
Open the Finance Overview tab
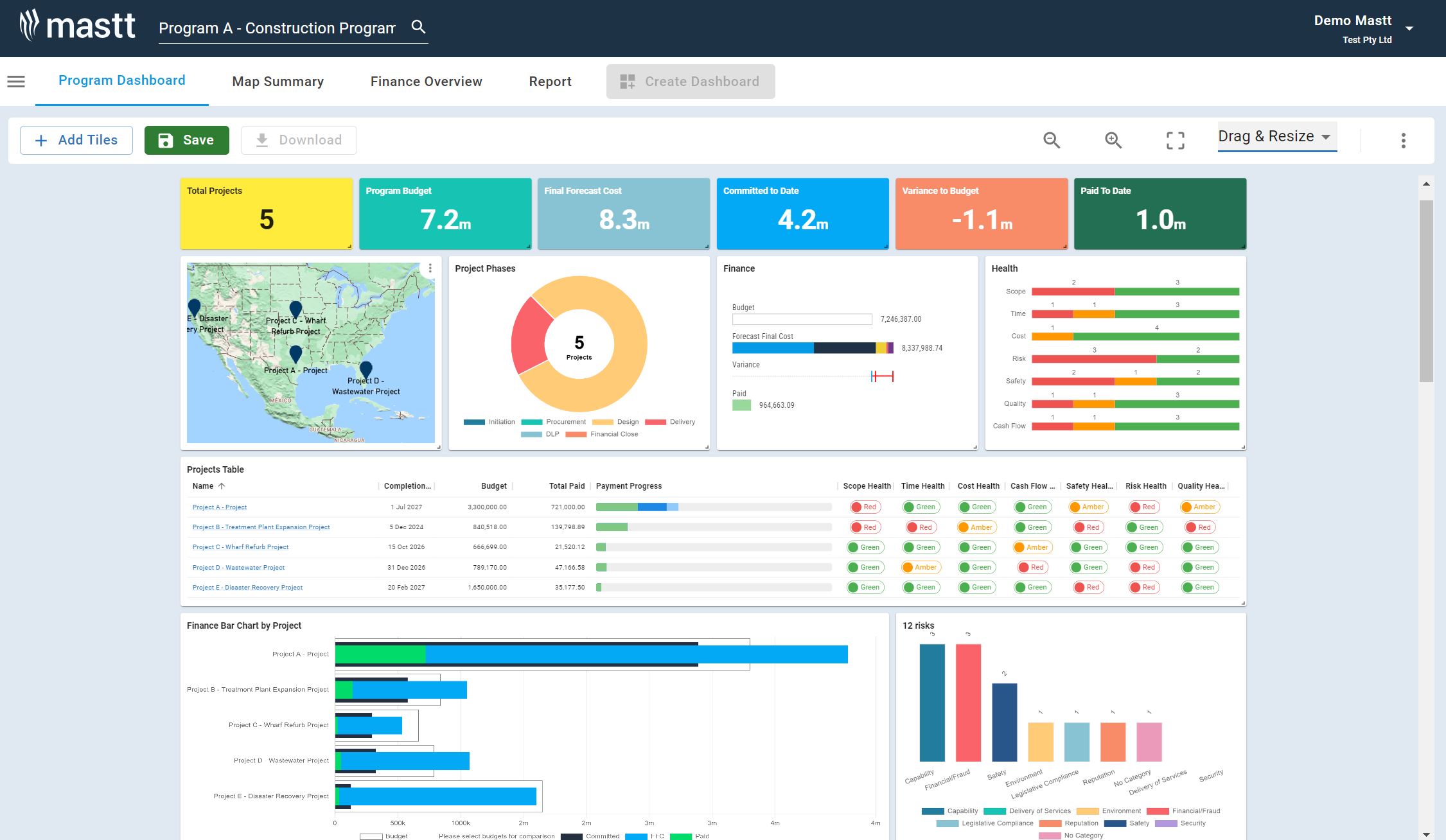(x=426, y=82)
